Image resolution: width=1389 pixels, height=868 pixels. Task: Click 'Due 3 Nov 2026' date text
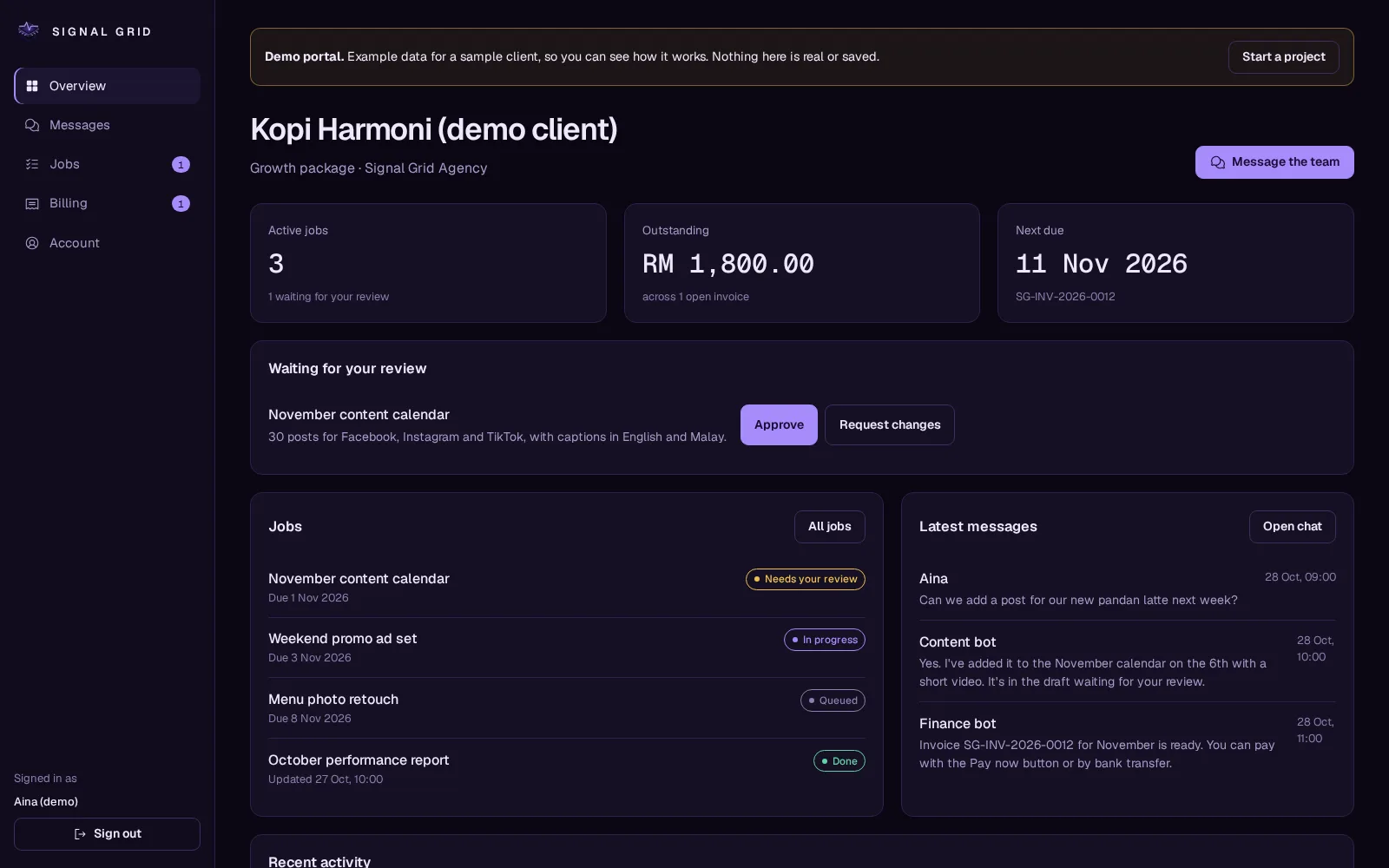coord(310,658)
